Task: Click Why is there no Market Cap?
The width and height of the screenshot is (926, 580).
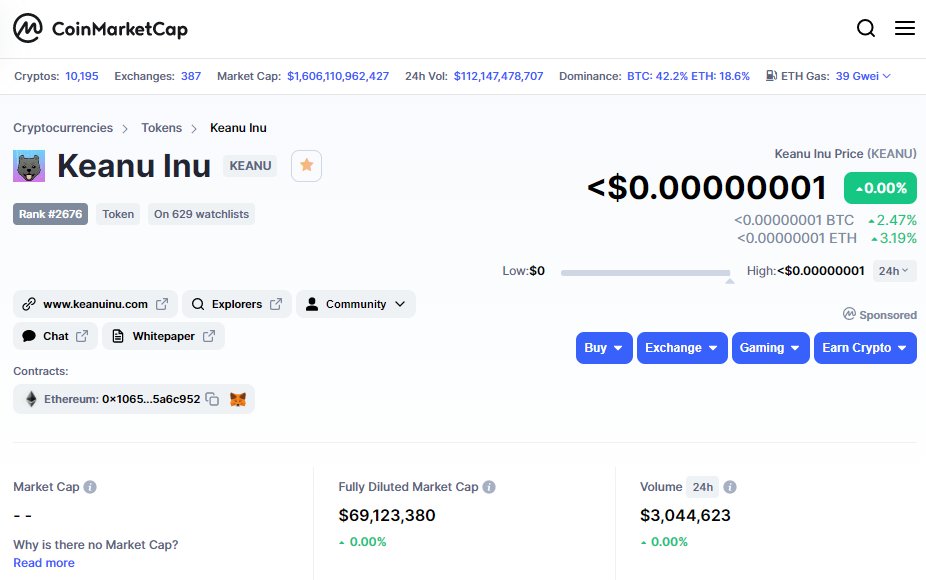Action: [96, 545]
